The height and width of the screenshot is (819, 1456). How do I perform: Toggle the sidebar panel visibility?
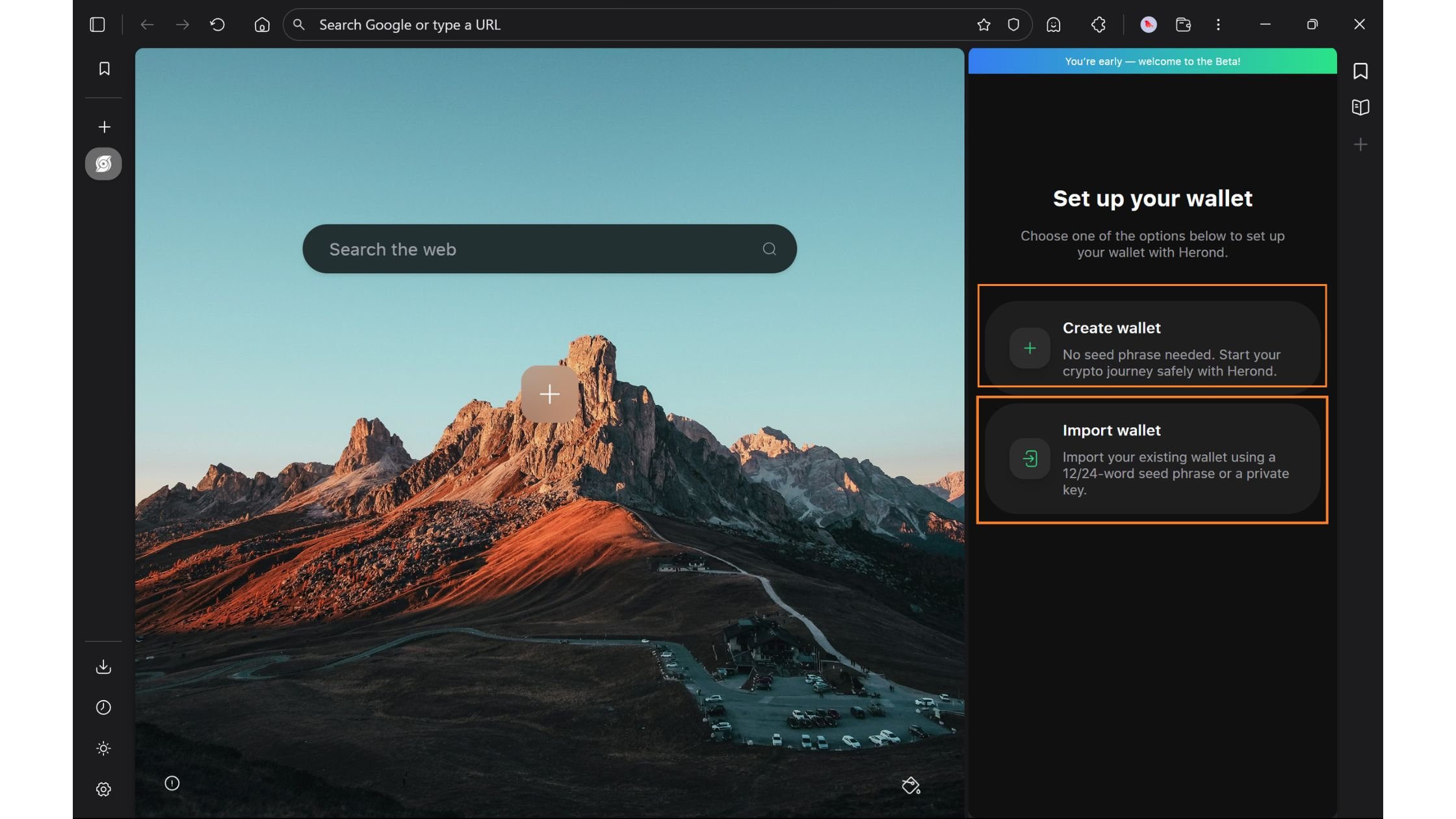coord(97,25)
